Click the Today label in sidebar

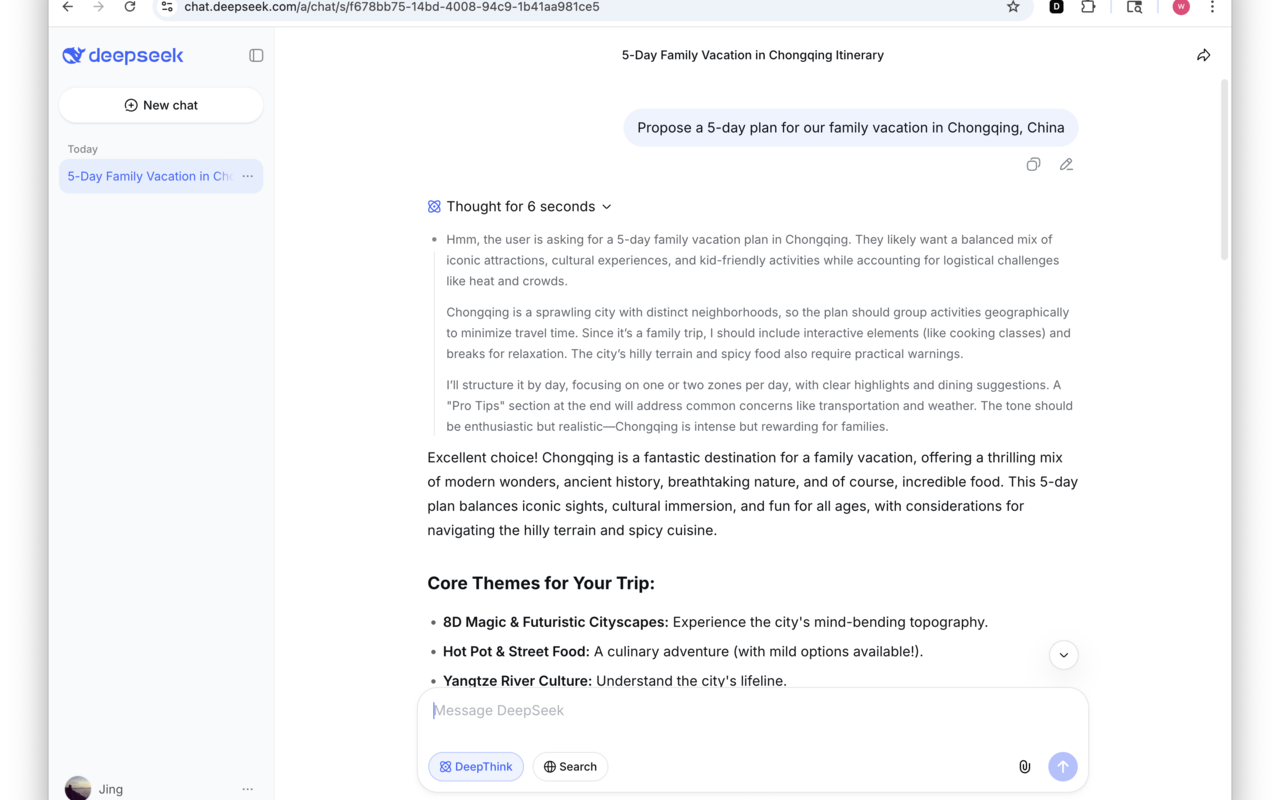[x=83, y=149]
